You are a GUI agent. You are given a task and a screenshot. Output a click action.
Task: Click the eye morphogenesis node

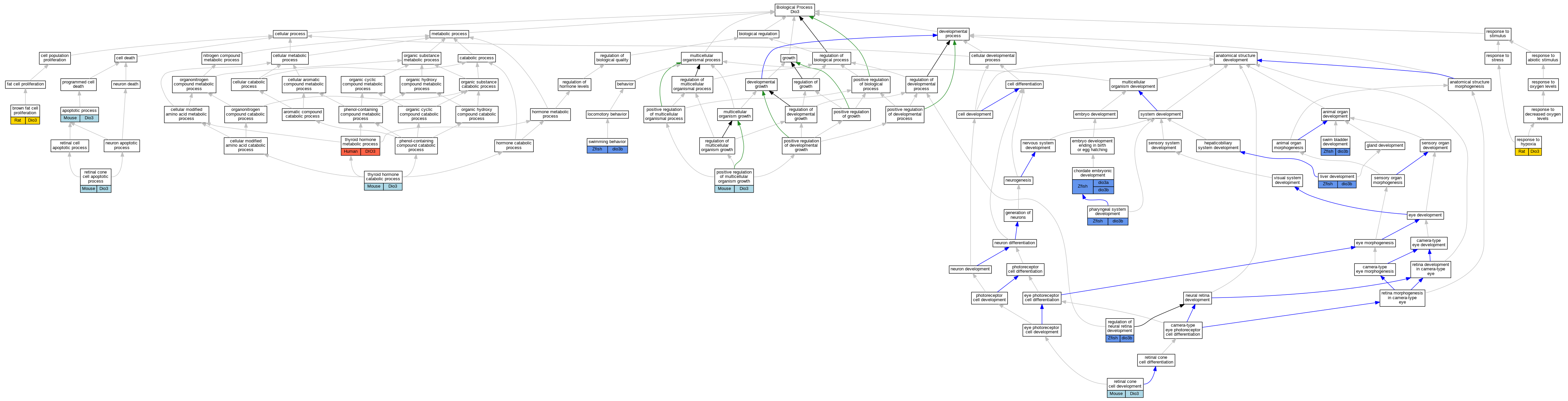point(1374,243)
